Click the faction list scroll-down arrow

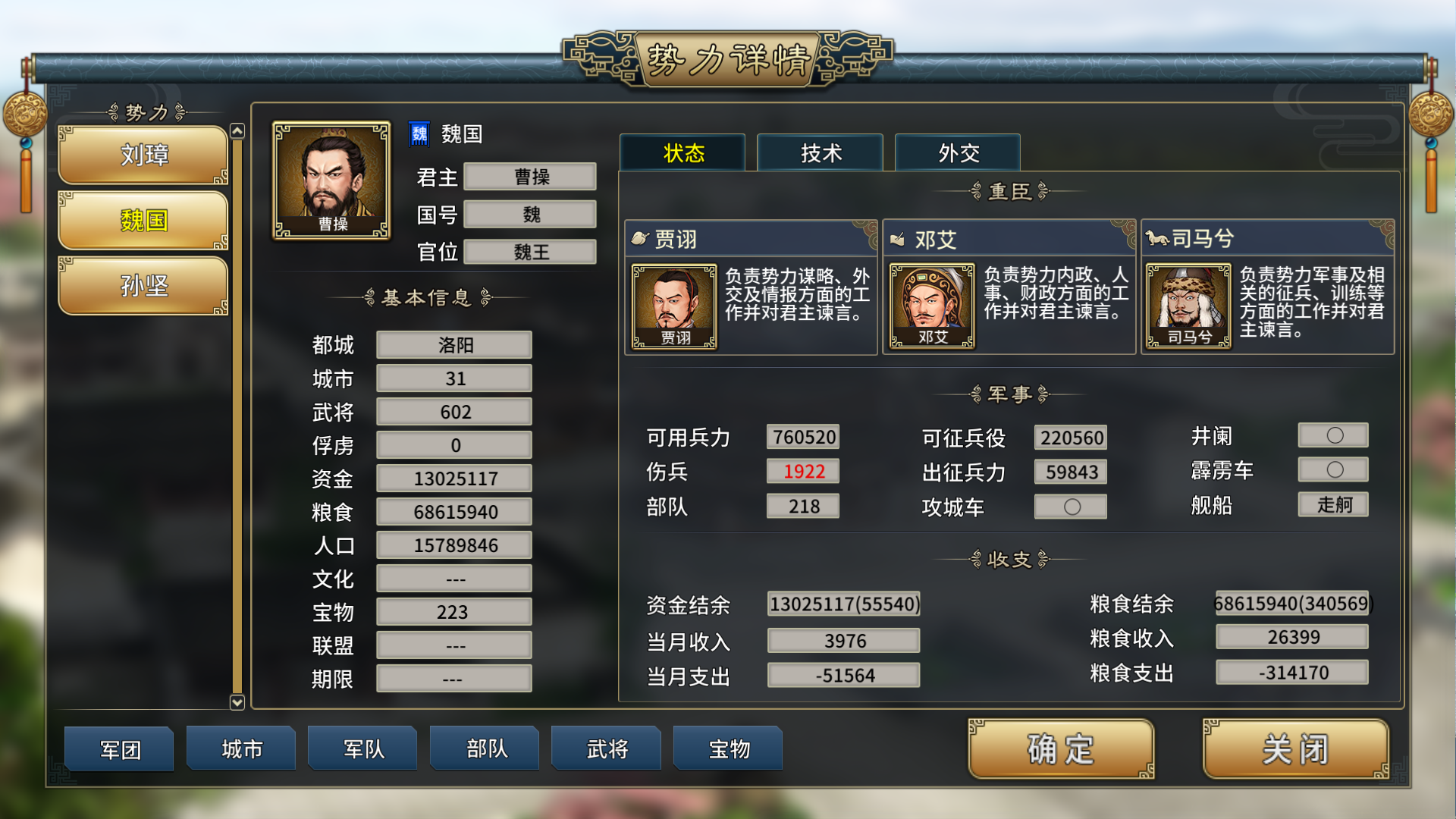[x=237, y=702]
